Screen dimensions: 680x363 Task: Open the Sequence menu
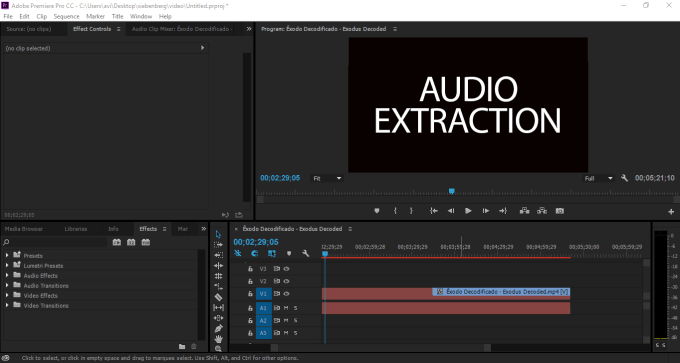[66, 16]
